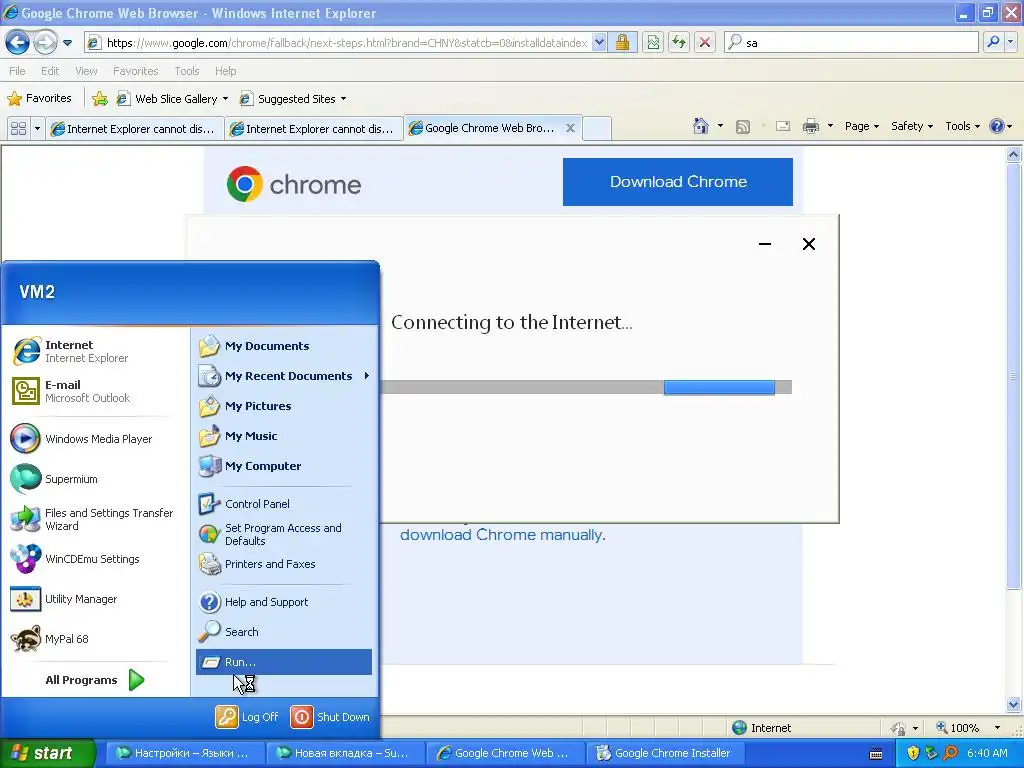Minimize the Chrome installer dialog
Viewport: 1024px width, 768px height.
[765, 244]
